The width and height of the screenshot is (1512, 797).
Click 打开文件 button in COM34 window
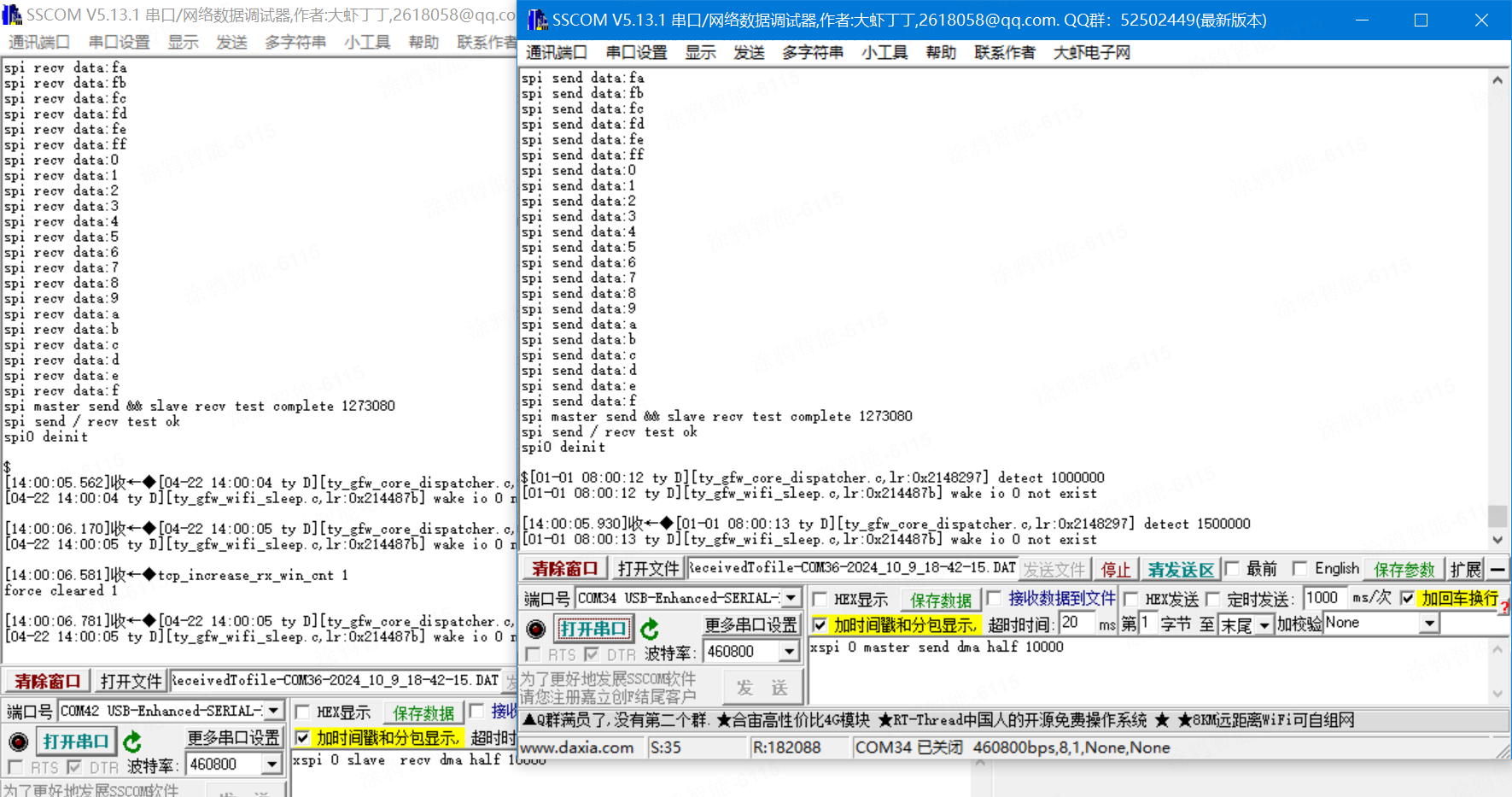click(x=649, y=568)
